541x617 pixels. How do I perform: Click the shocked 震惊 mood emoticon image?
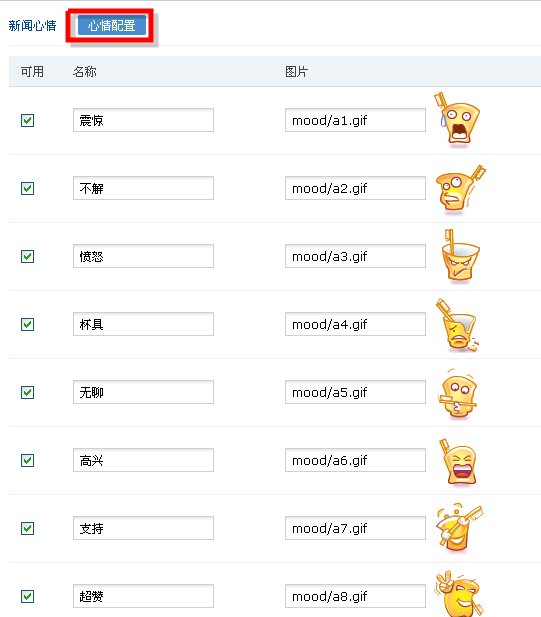457,120
